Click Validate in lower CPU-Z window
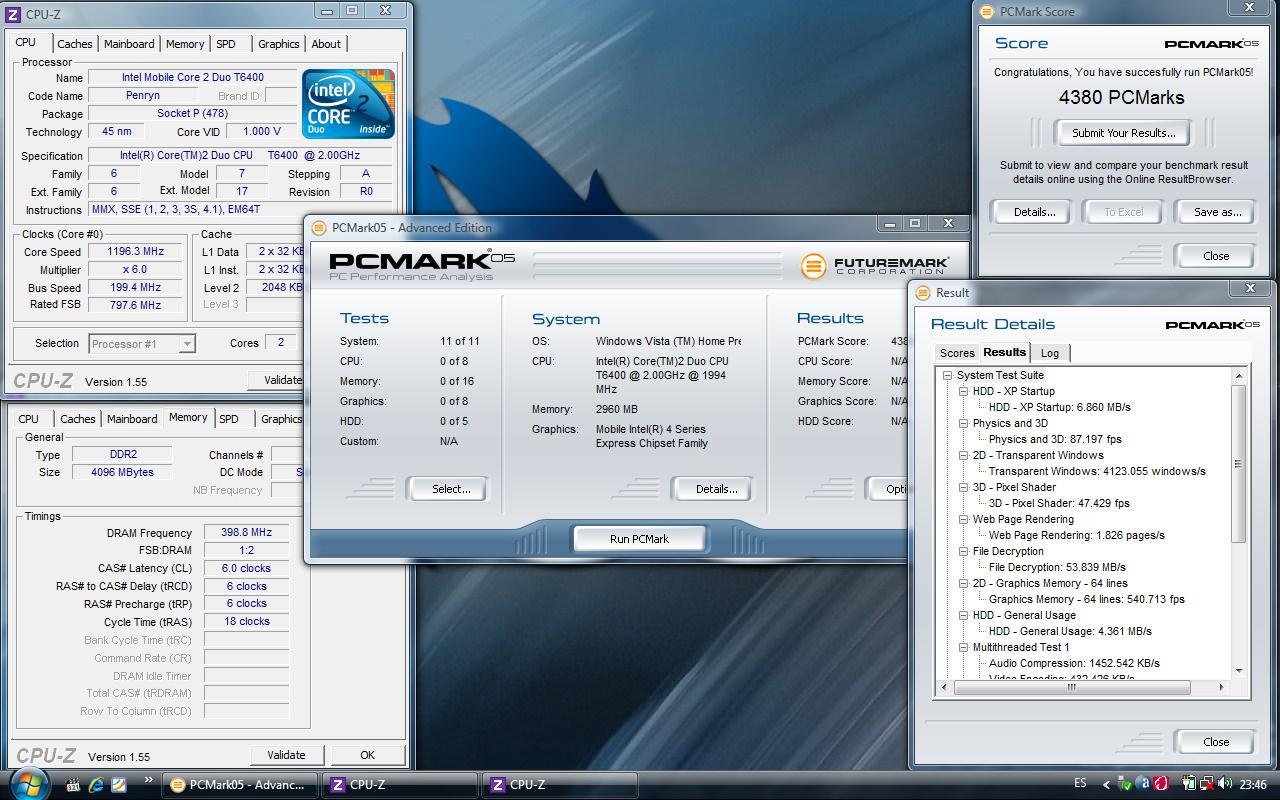The height and width of the screenshot is (800, 1280). (286, 755)
